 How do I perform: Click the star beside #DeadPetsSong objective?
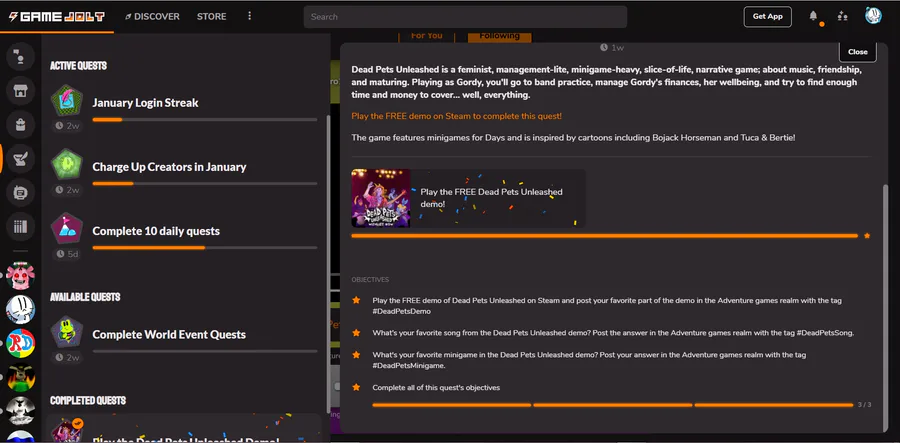point(356,333)
